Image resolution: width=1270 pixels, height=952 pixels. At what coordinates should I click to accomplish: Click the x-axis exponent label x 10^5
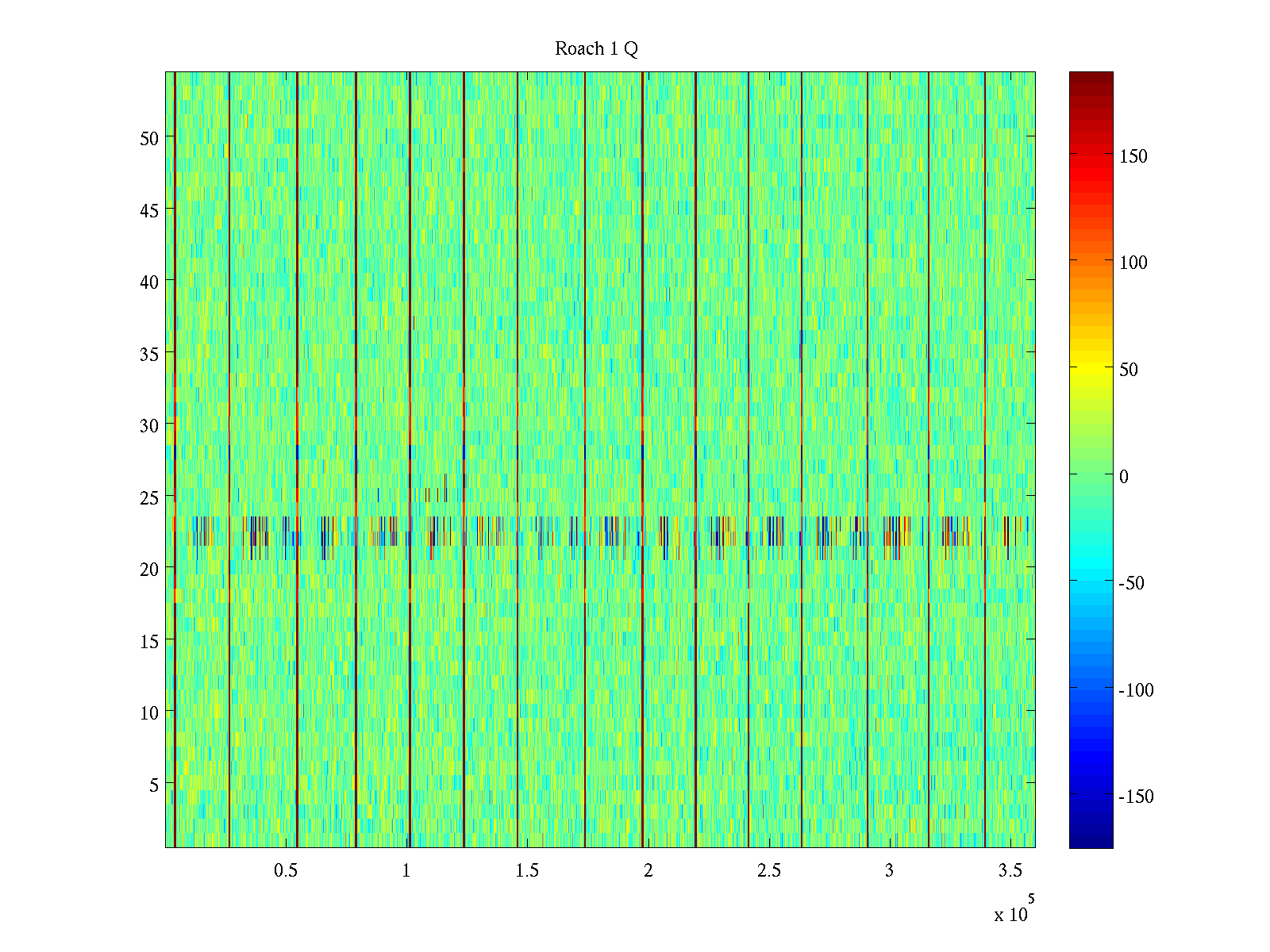pyautogui.click(x=1014, y=911)
